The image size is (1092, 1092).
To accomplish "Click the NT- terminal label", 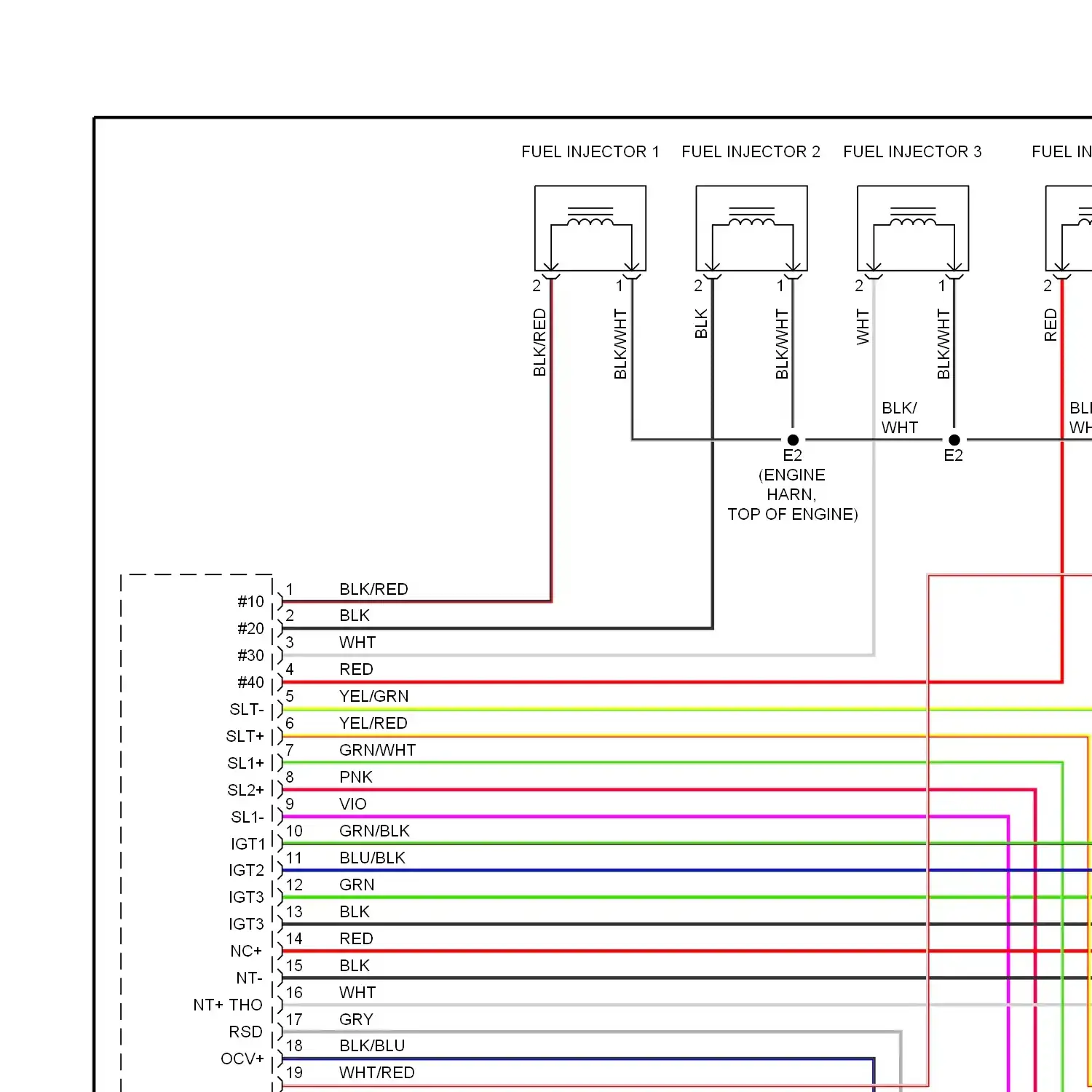I will coord(249,978).
